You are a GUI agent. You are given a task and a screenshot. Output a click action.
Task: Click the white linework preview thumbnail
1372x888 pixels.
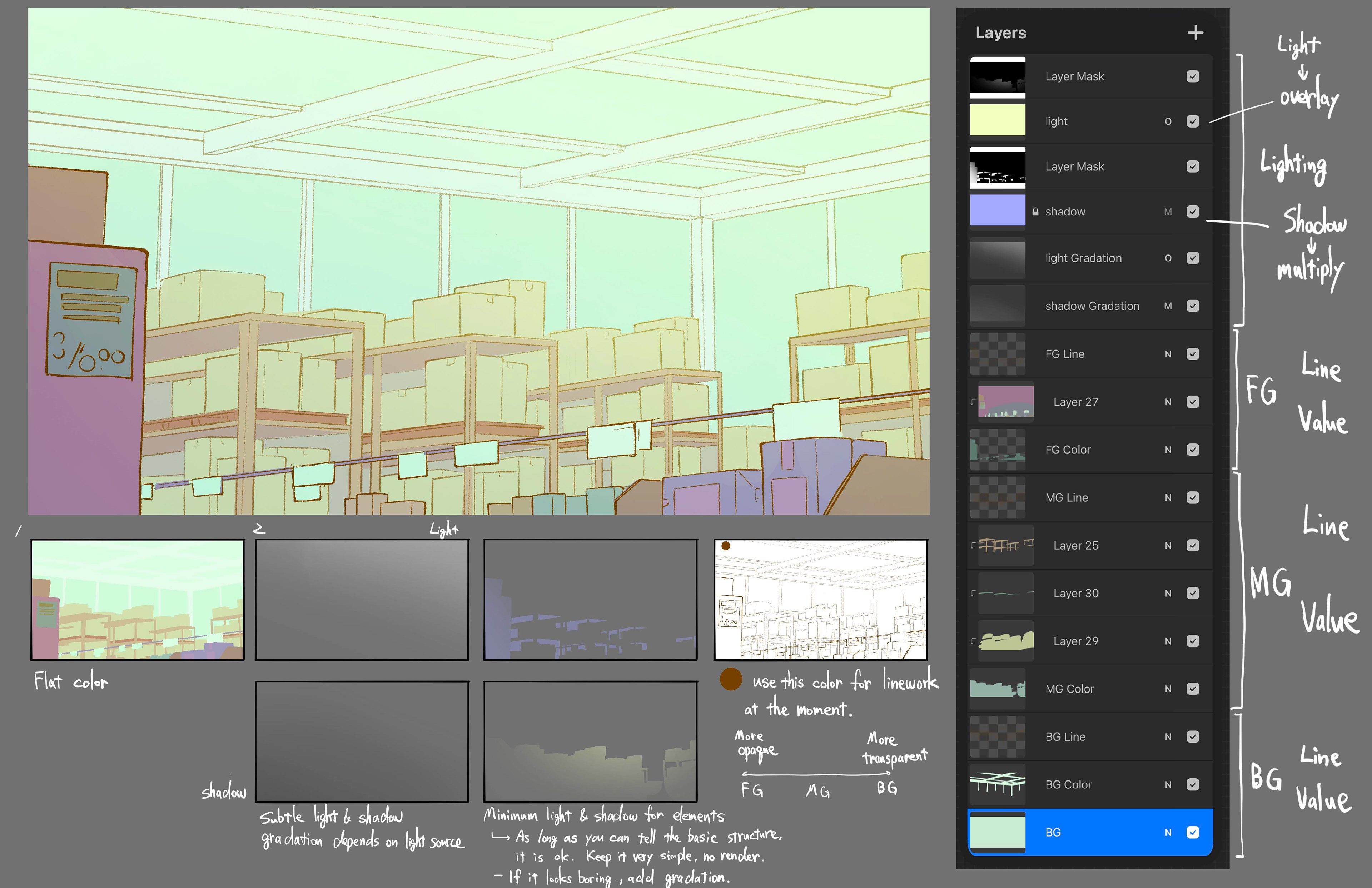pos(820,600)
